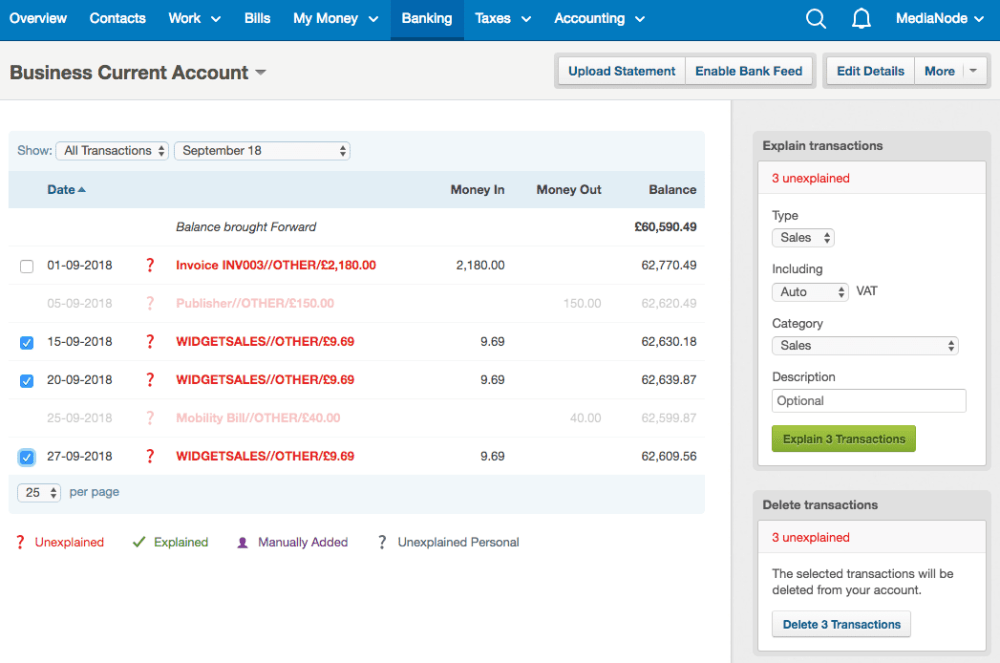1000x663 pixels.
Task: Open the search tool
Action: tap(815, 18)
